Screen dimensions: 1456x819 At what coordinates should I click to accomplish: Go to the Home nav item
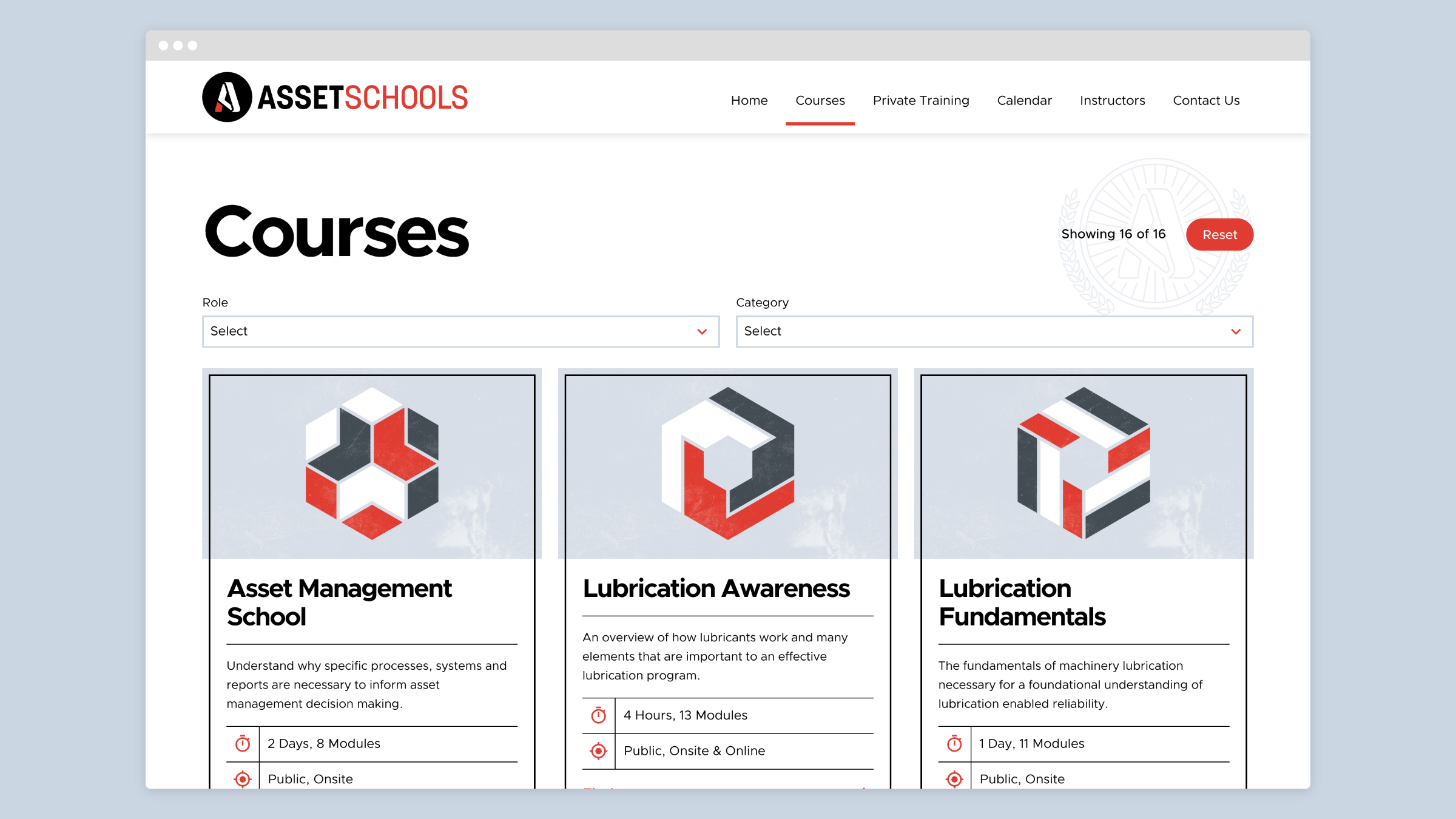[749, 101]
